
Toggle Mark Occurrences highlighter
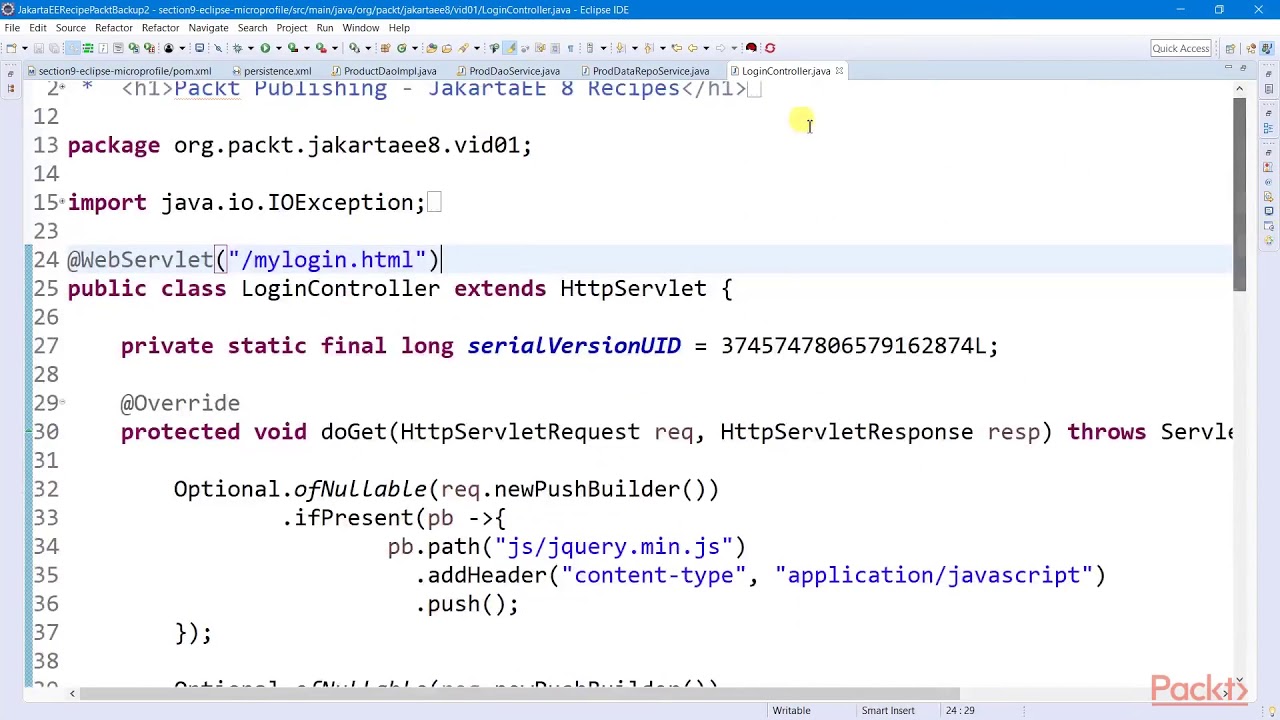(510, 48)
